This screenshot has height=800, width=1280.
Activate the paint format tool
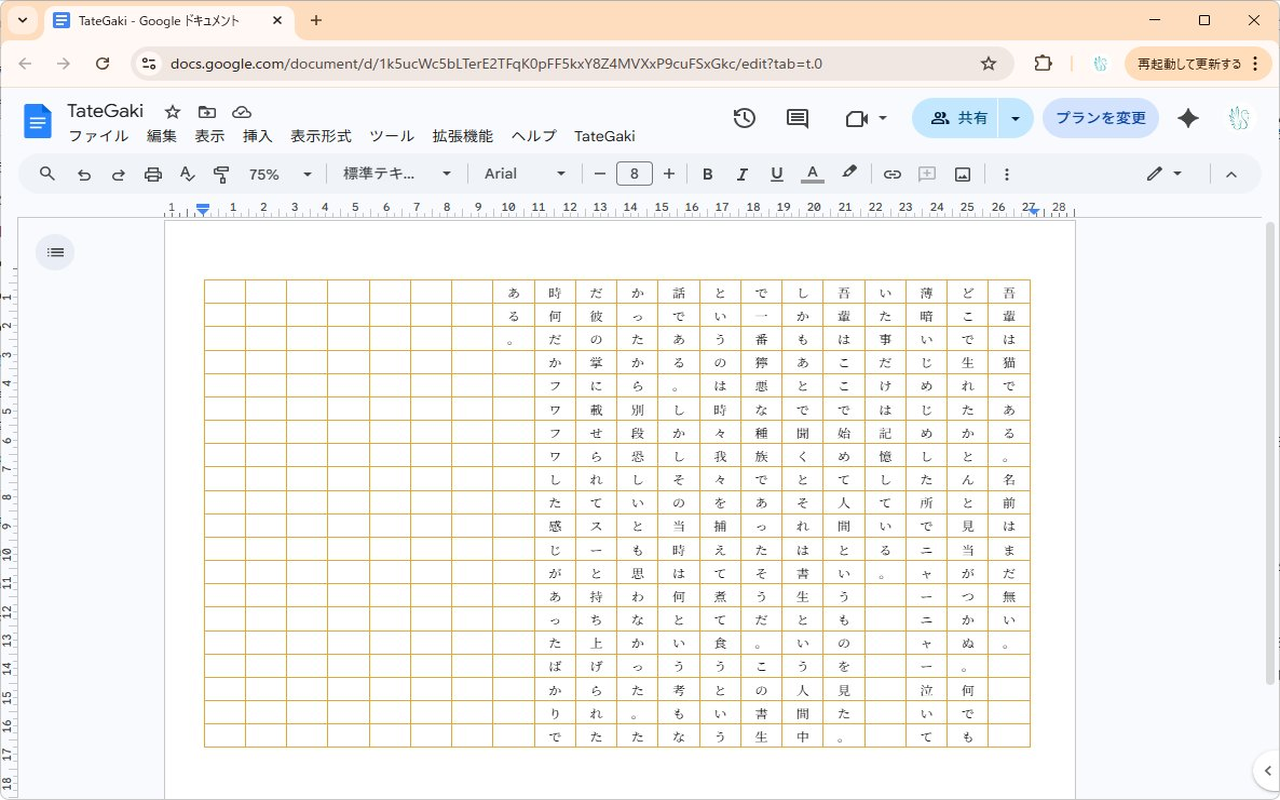click(221, 174)
